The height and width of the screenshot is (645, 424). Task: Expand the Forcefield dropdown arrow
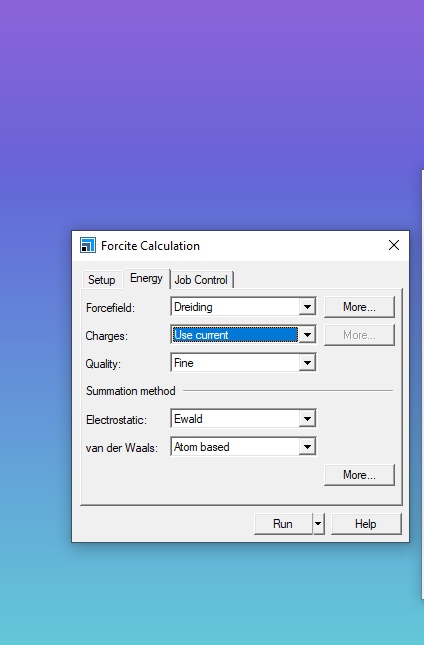[307, 307]
